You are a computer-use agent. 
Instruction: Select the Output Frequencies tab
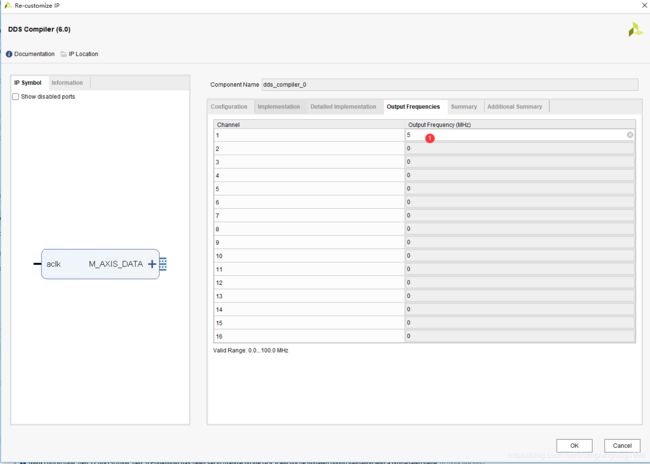tap(413, 107)
